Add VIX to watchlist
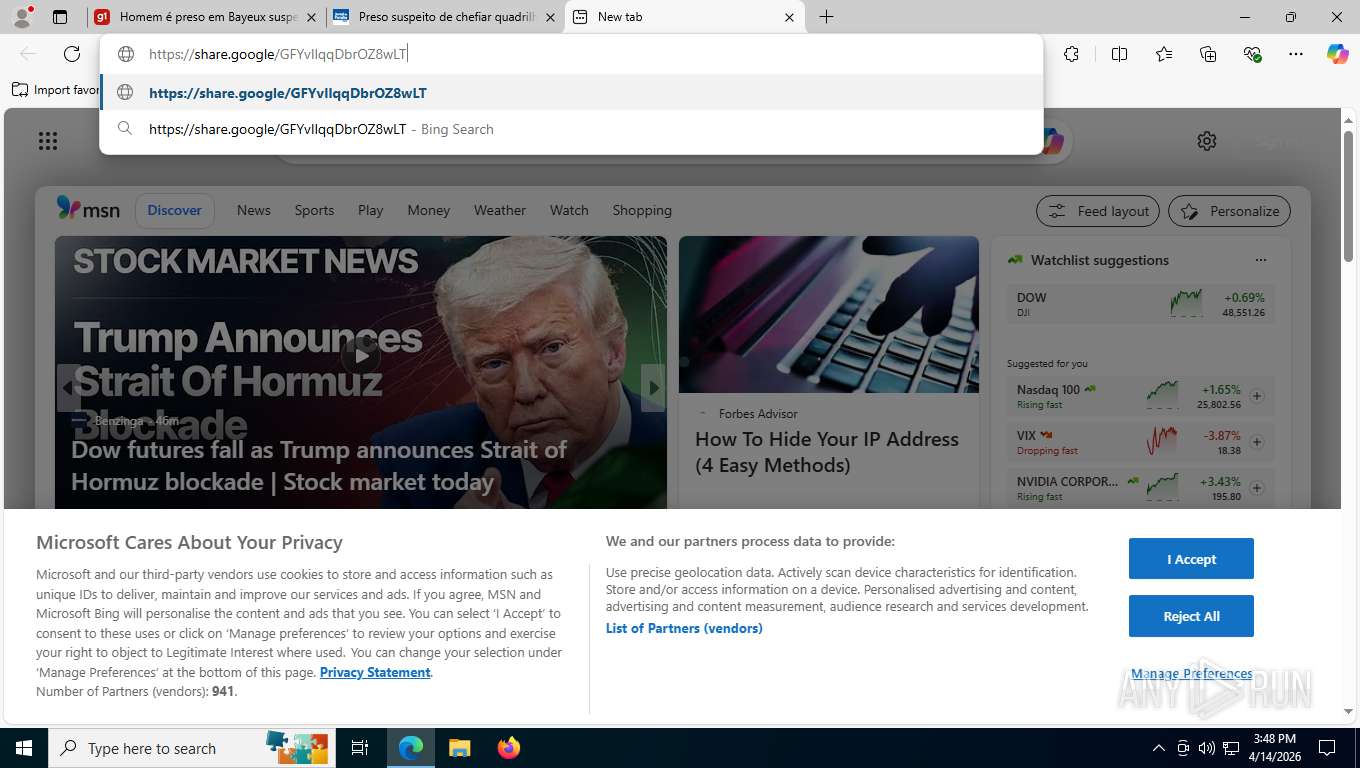 point(1257,442)
